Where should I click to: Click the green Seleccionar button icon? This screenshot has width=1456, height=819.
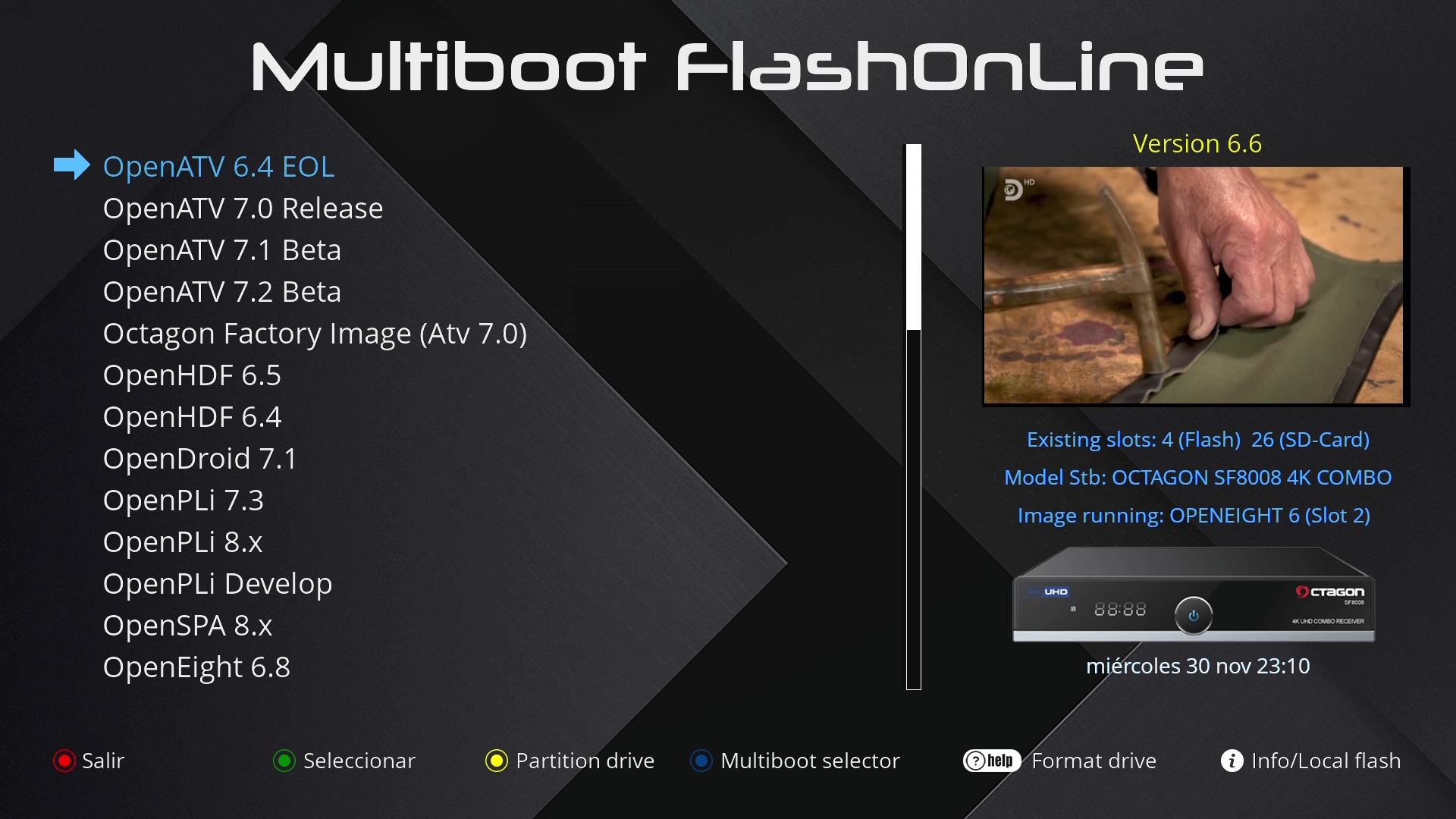click(x=284, y=761)
